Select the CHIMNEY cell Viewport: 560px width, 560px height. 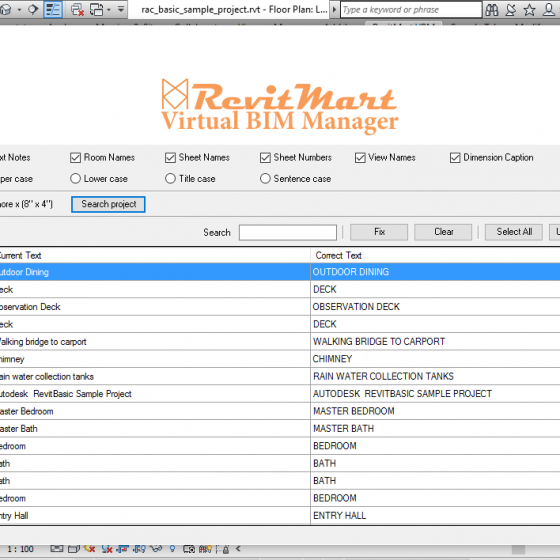435,359
